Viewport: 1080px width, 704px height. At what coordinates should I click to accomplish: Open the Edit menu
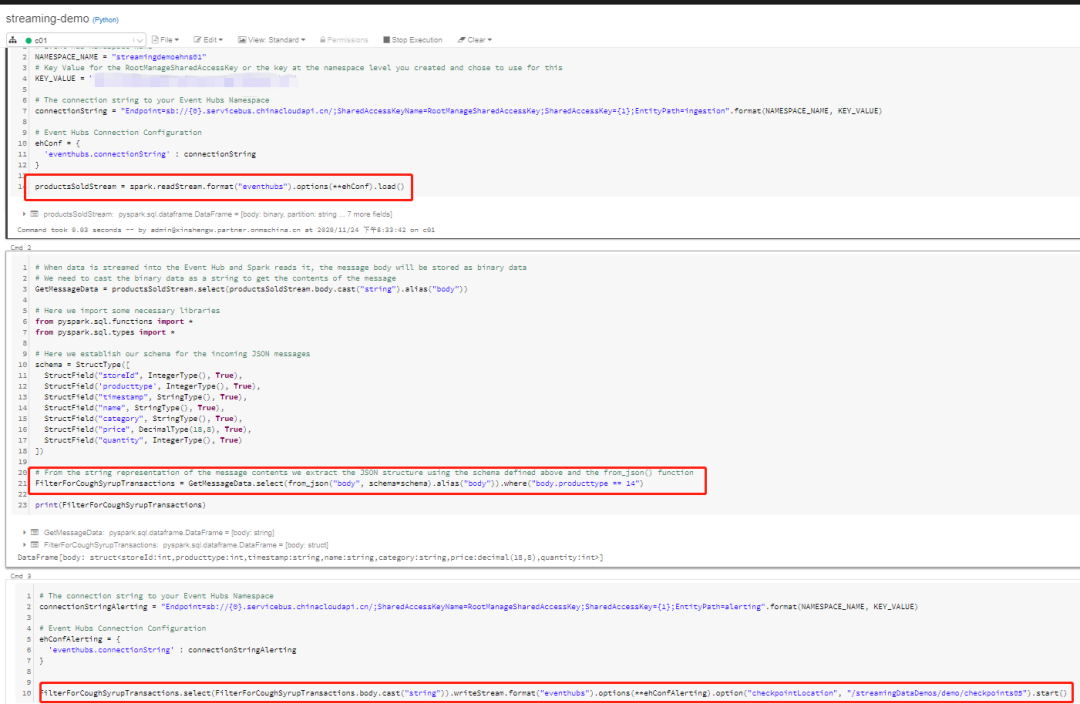point(208,40)
